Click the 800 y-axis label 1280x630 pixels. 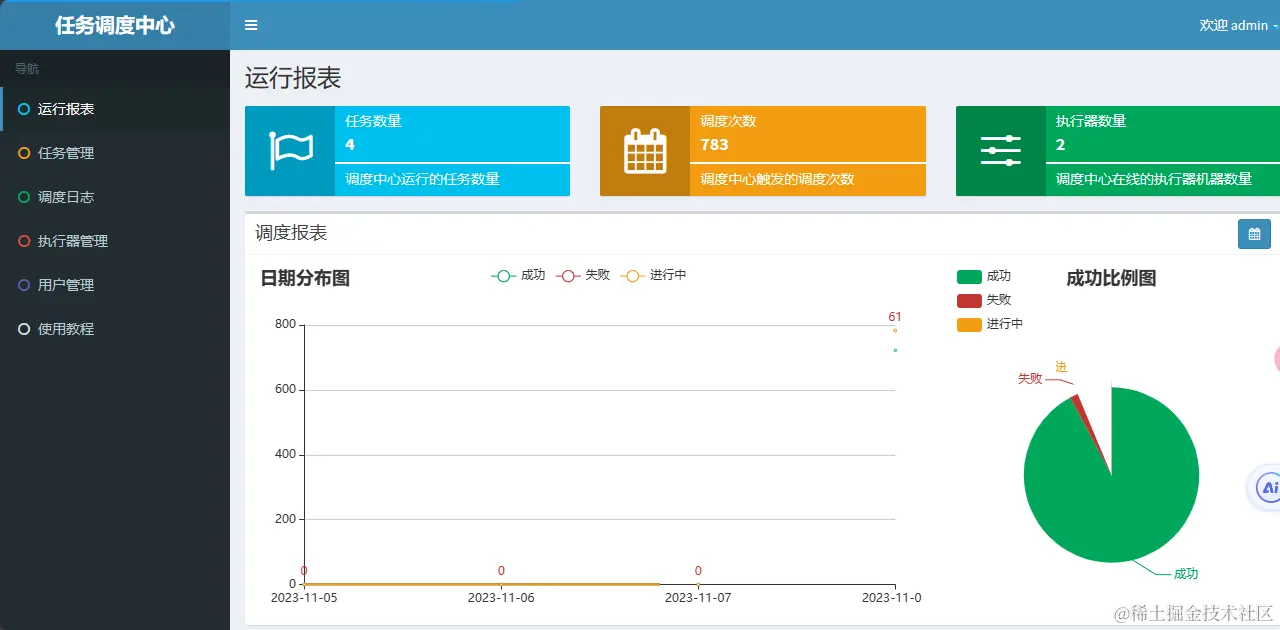click(x=285, y=324)
